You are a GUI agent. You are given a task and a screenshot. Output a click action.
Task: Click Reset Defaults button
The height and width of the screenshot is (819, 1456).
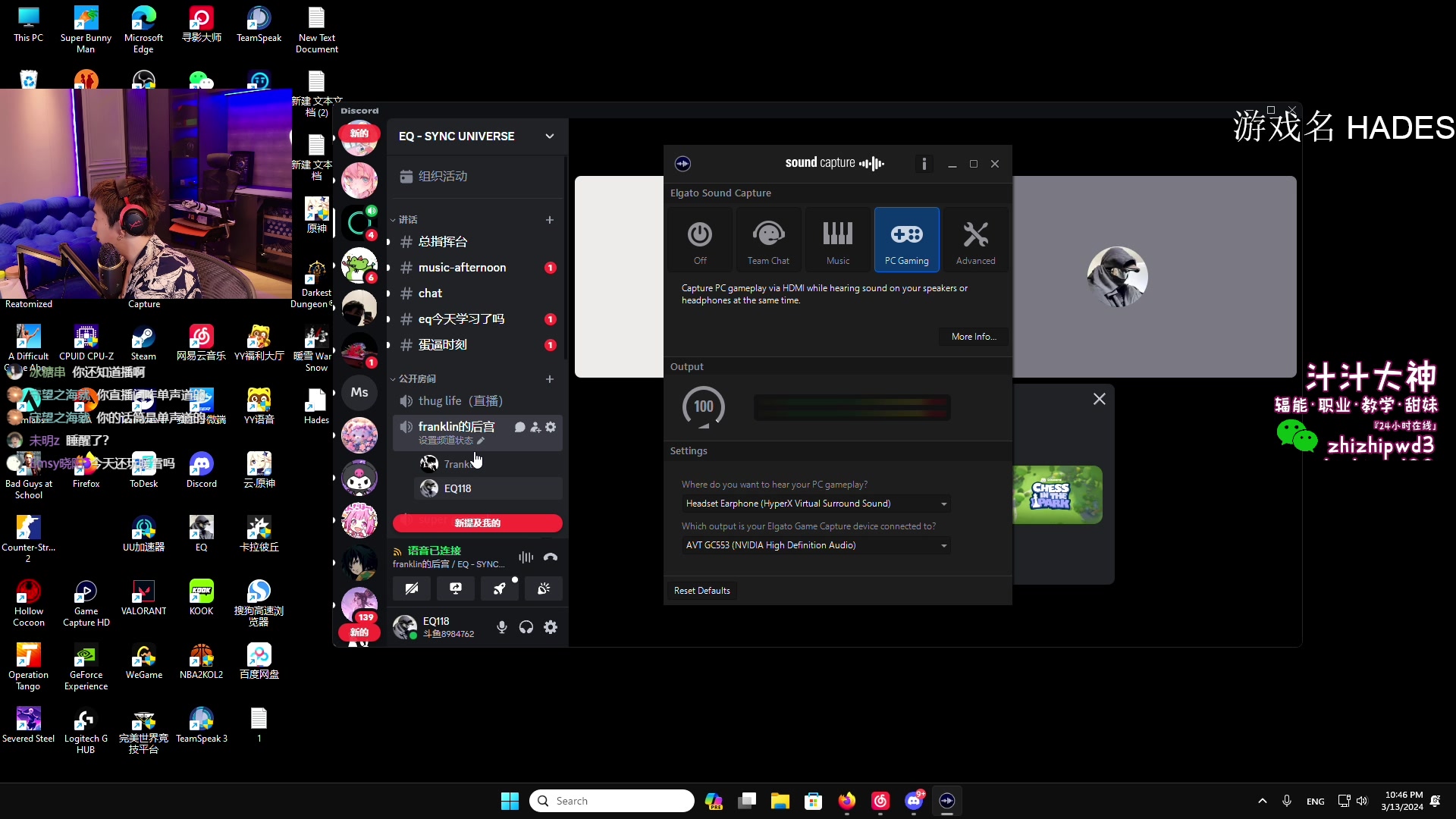[x=702, y=591]
